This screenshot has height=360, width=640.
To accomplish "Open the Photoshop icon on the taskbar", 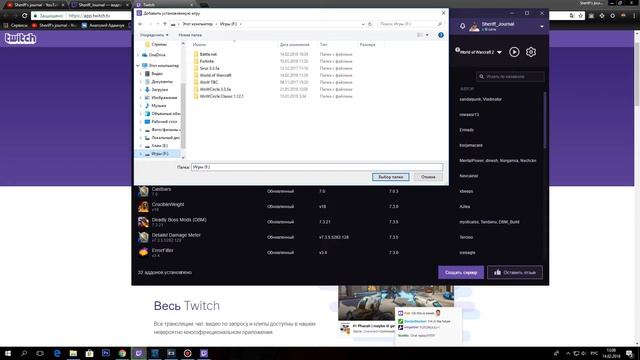I will coord(106,353).
